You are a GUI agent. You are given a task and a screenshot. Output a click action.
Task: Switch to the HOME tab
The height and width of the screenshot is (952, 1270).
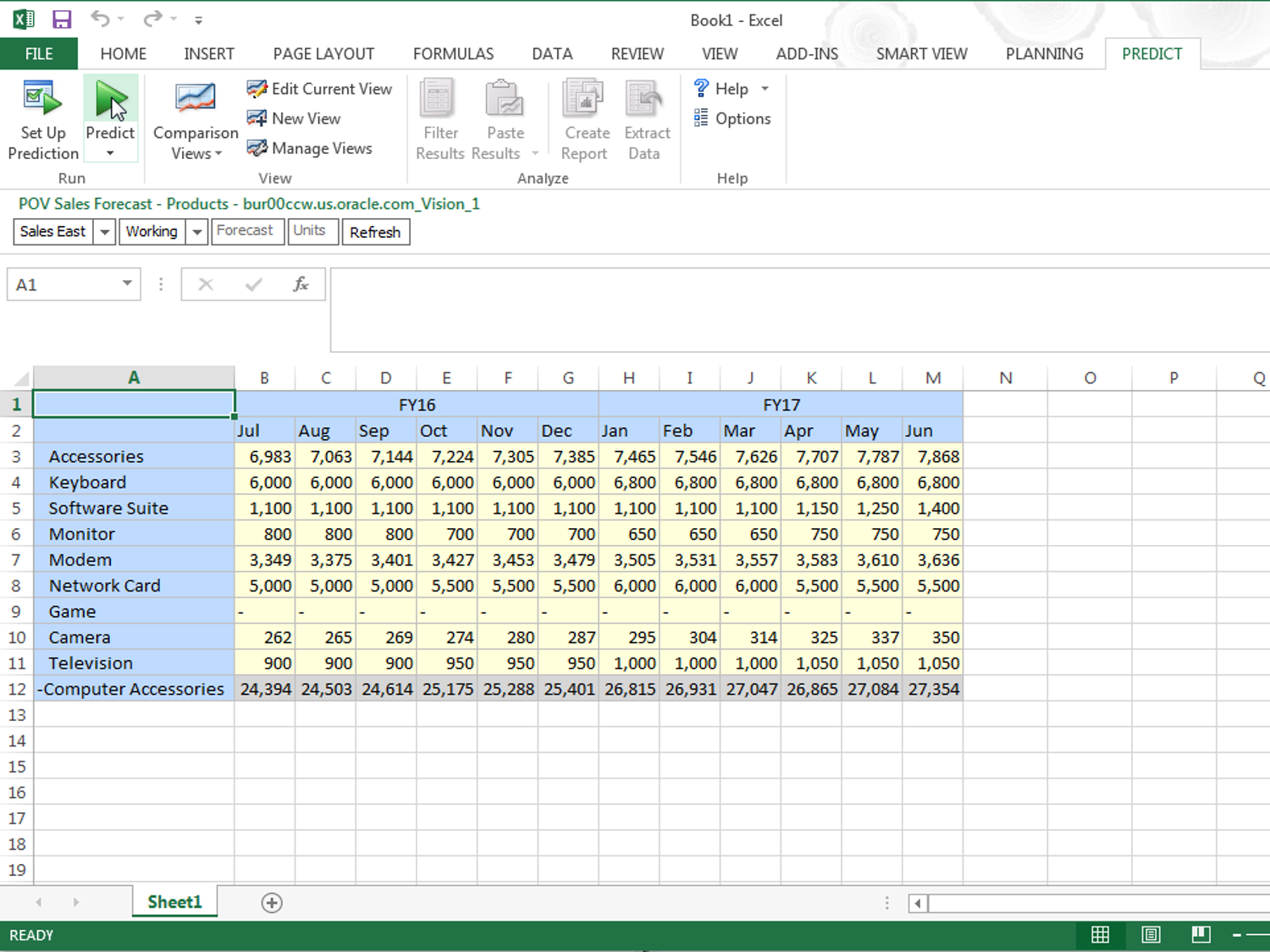(124, 54)
